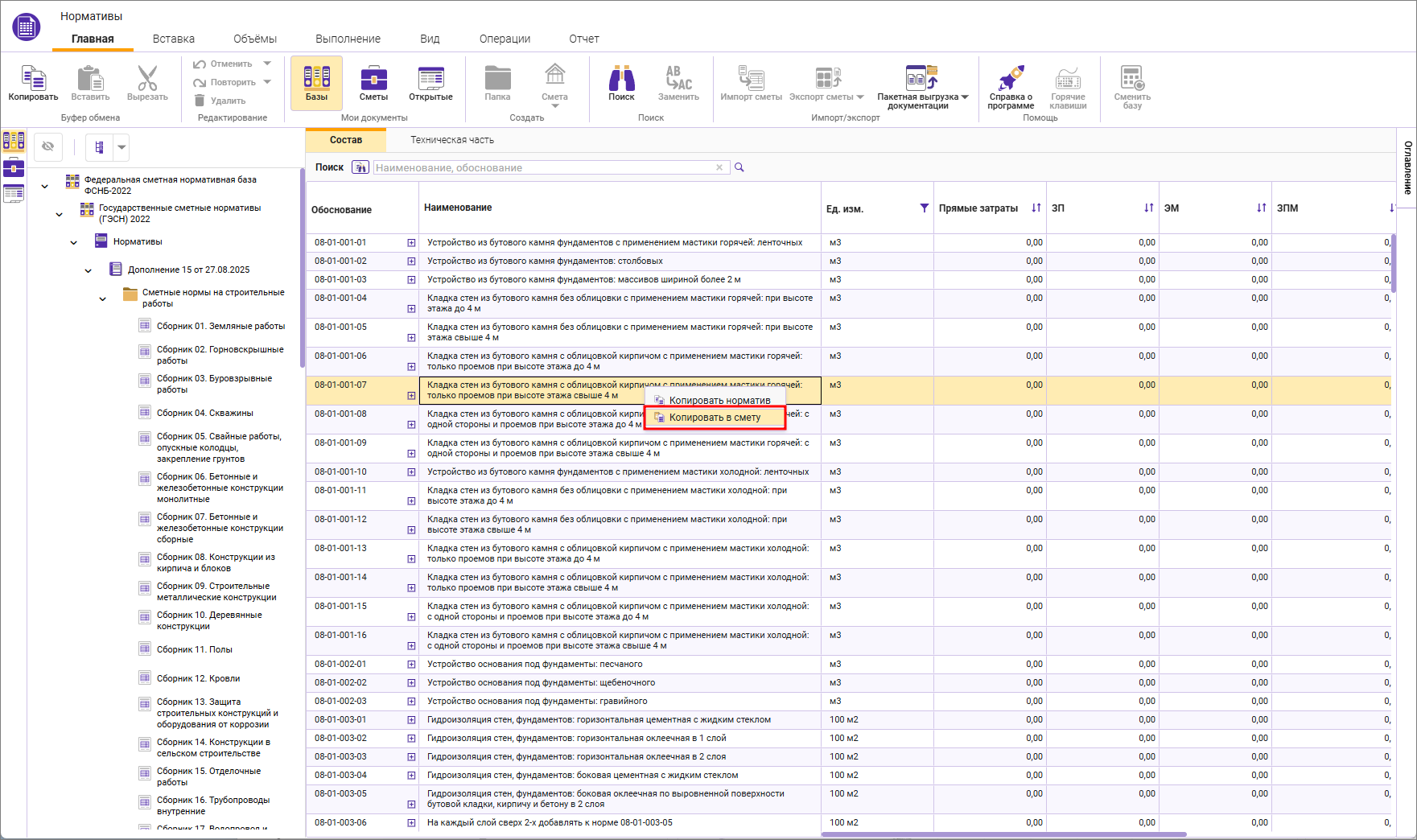Open Справка о программе
This screenshot has width=1417, height=840.
pyautogui.click(x=1011, y=85)
